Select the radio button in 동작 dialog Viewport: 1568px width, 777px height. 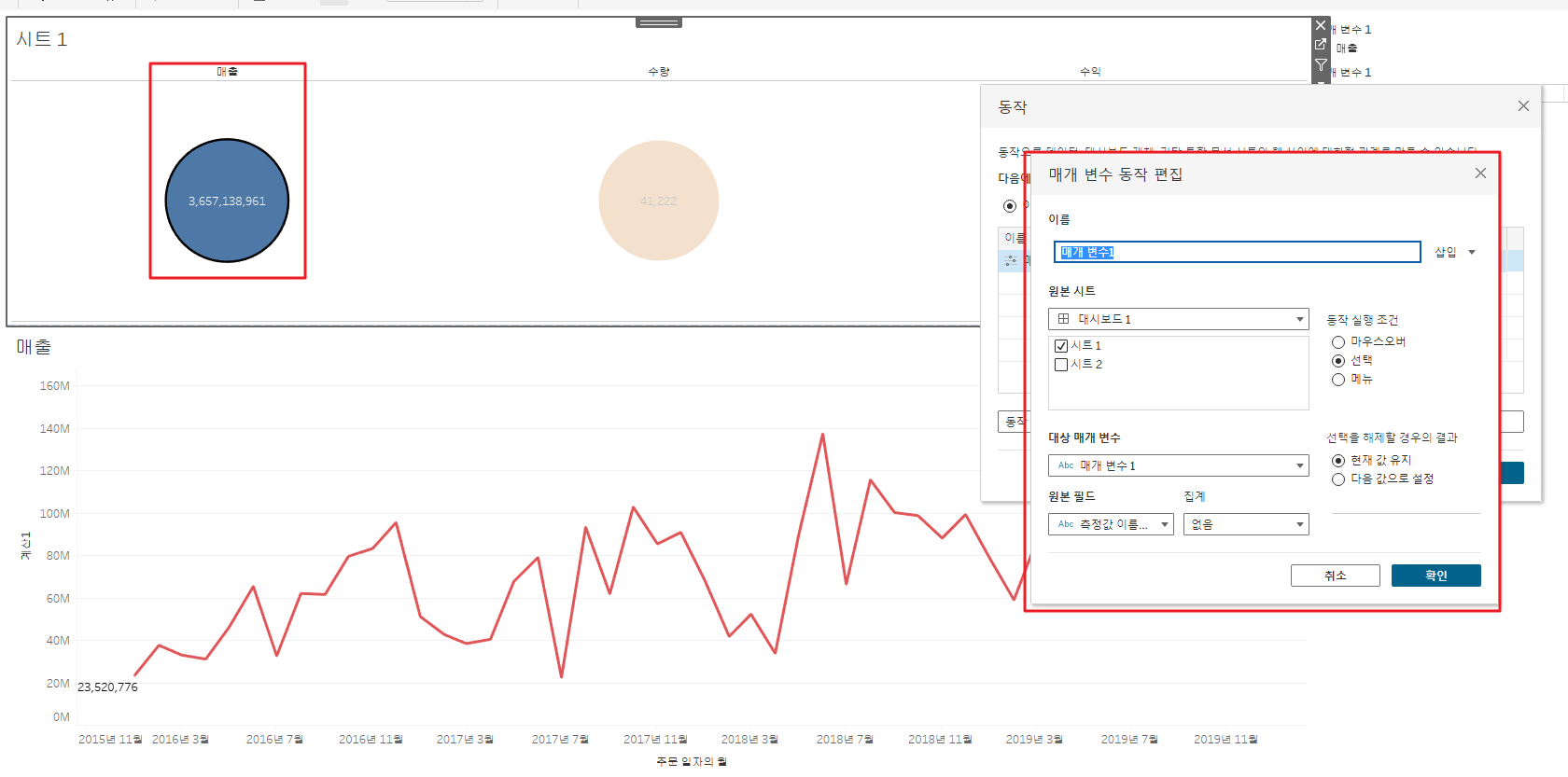[1010, 206]
